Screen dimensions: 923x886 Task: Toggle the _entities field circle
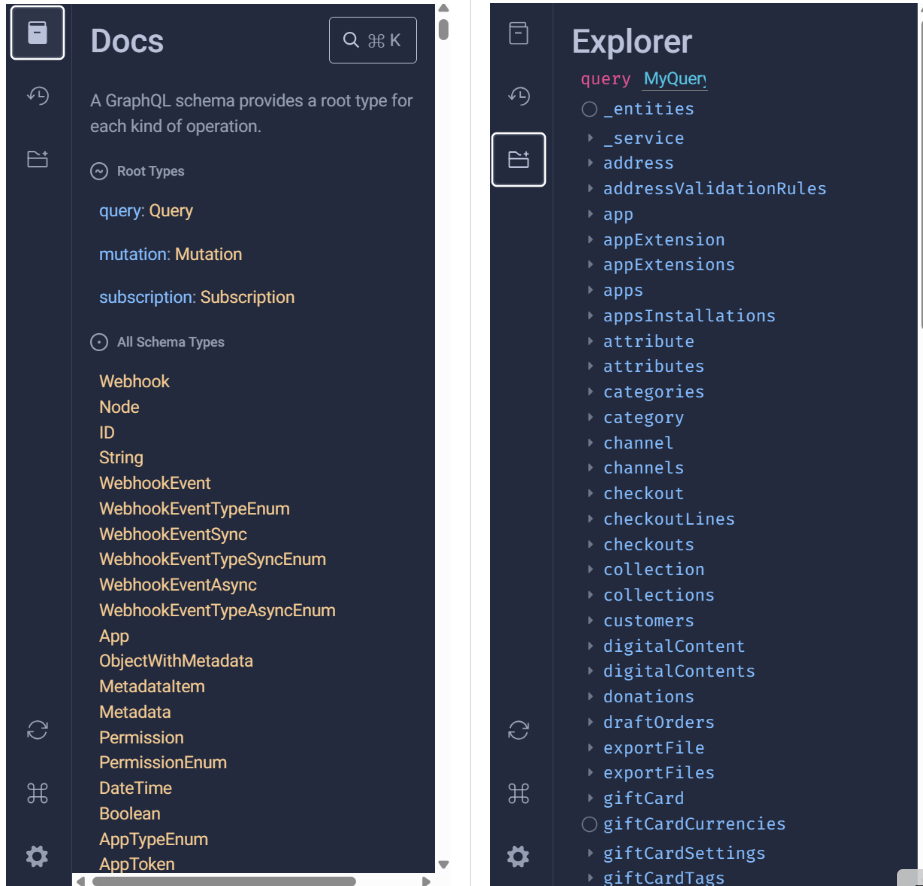point(590,109)
